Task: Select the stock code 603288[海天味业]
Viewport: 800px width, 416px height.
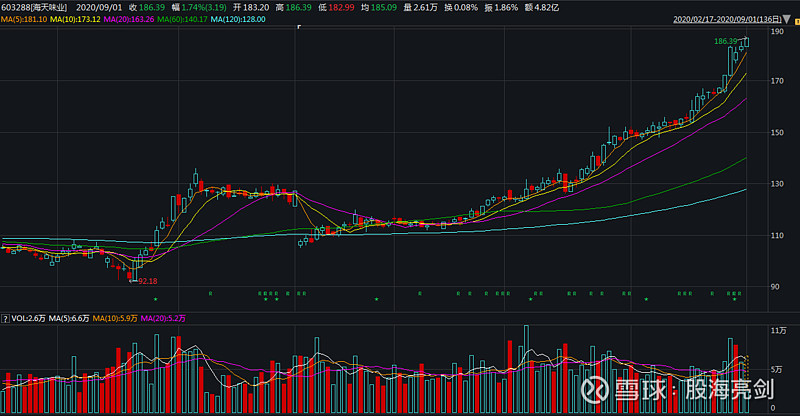Action: [x=34, y=8]
